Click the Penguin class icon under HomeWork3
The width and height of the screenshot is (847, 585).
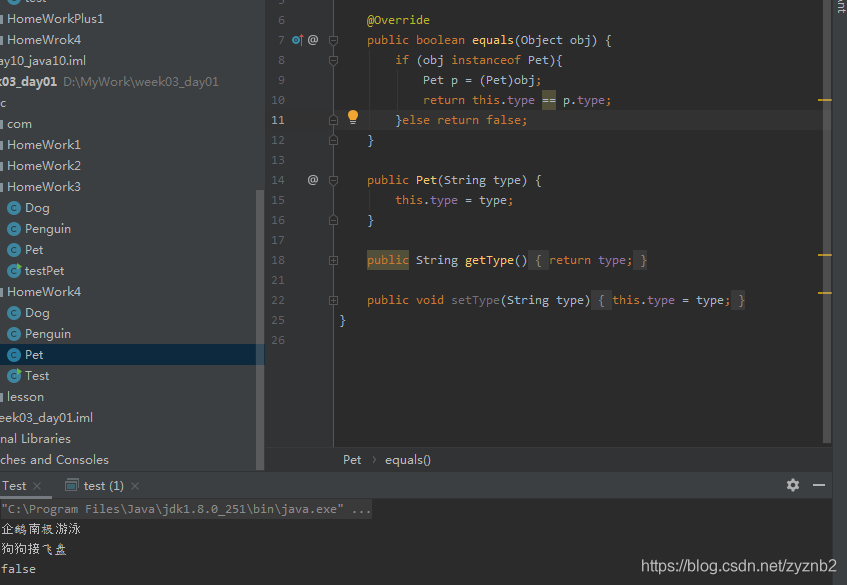(x=14, y=229)
